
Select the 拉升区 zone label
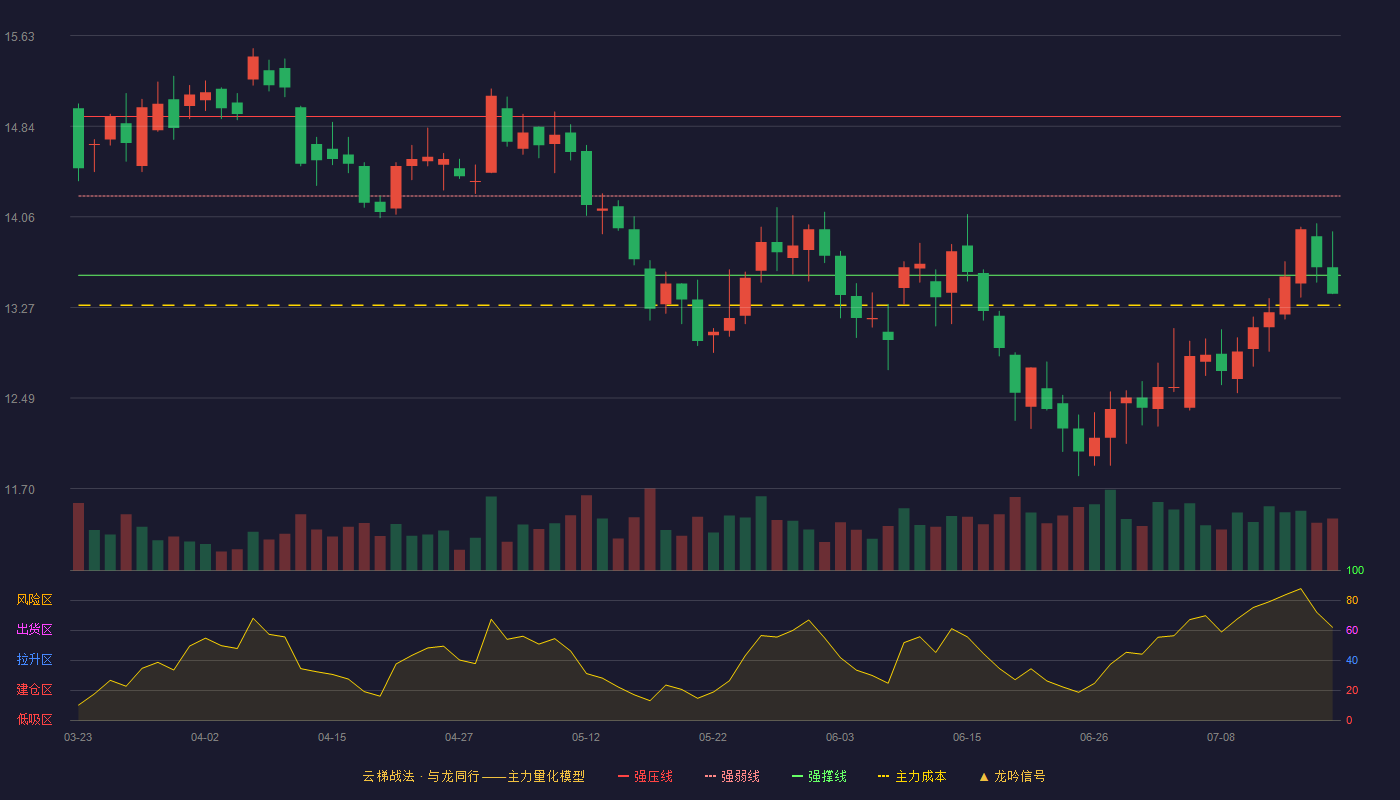(x=34, y=660)
